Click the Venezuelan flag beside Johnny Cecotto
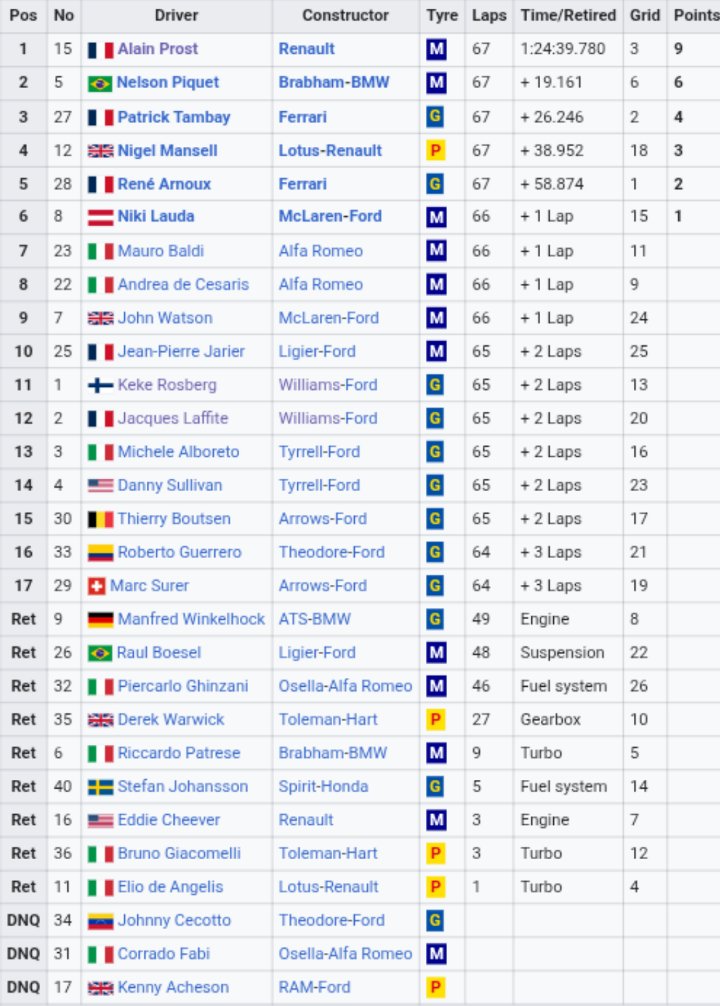 click(x=100, y=921)
